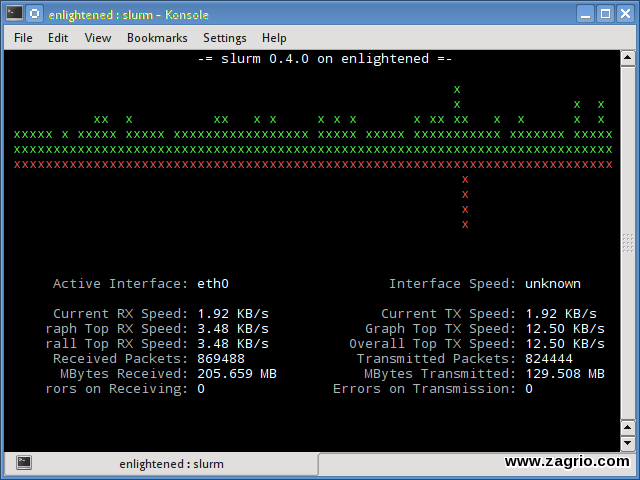Click MBytes Received value 205.659 MB
640x480 pixels.
pyautogui.click(x=237, y=374)
